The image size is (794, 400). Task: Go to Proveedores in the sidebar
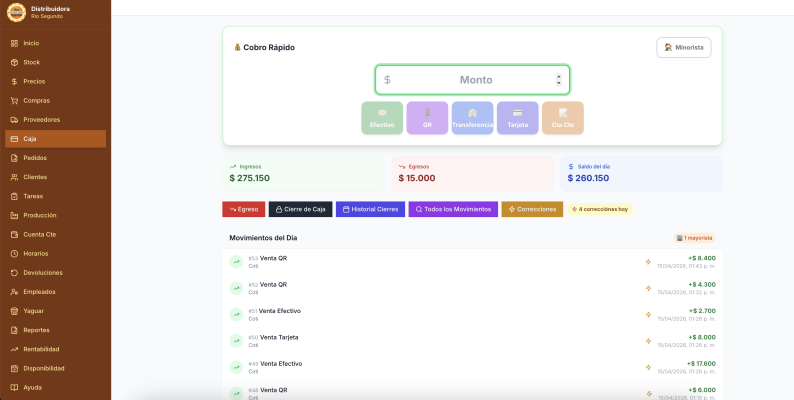click(41, 119)
